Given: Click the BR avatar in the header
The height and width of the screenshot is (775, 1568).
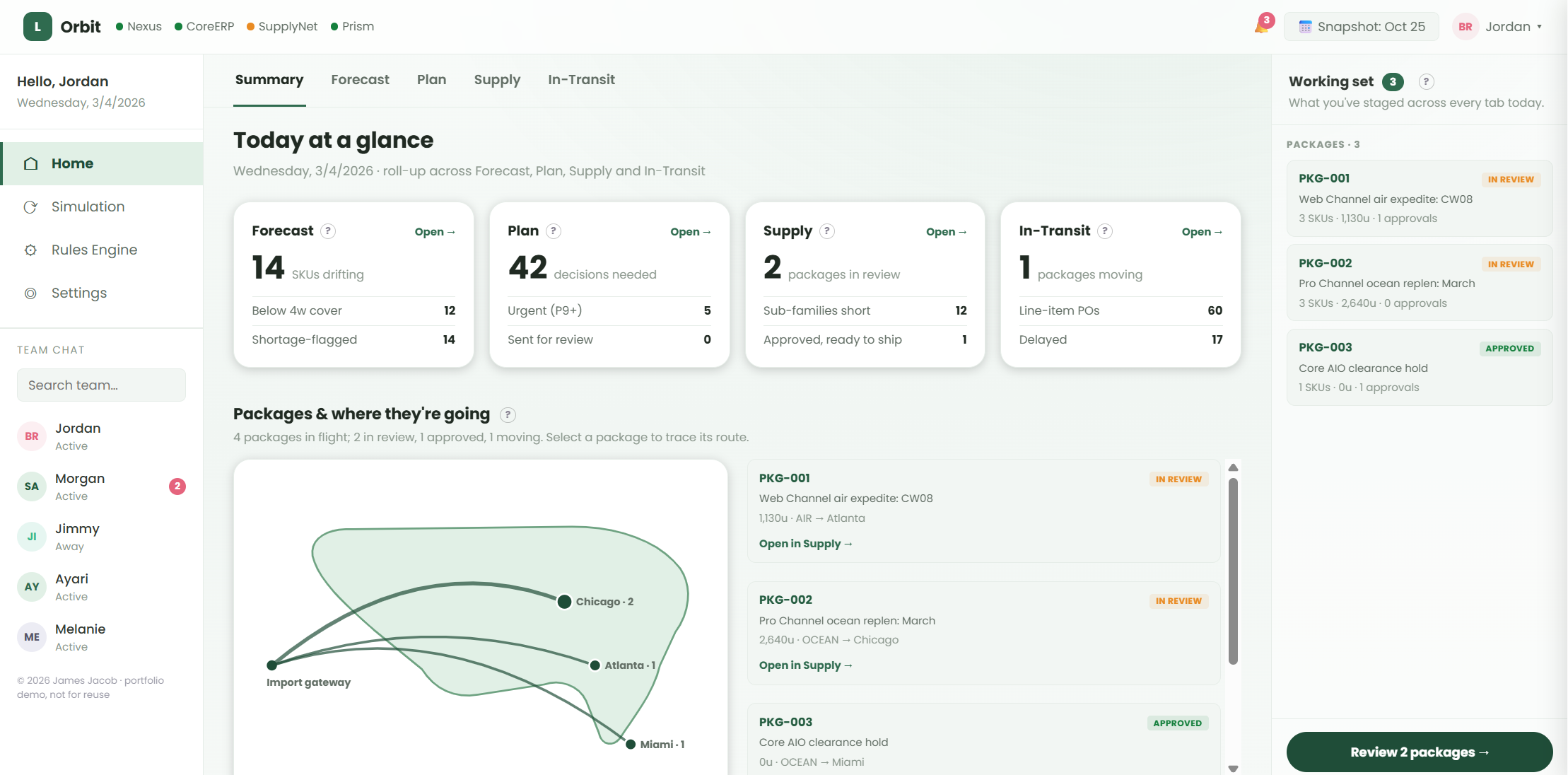Looking at the screenshot, I should (x=1465, y=27).
